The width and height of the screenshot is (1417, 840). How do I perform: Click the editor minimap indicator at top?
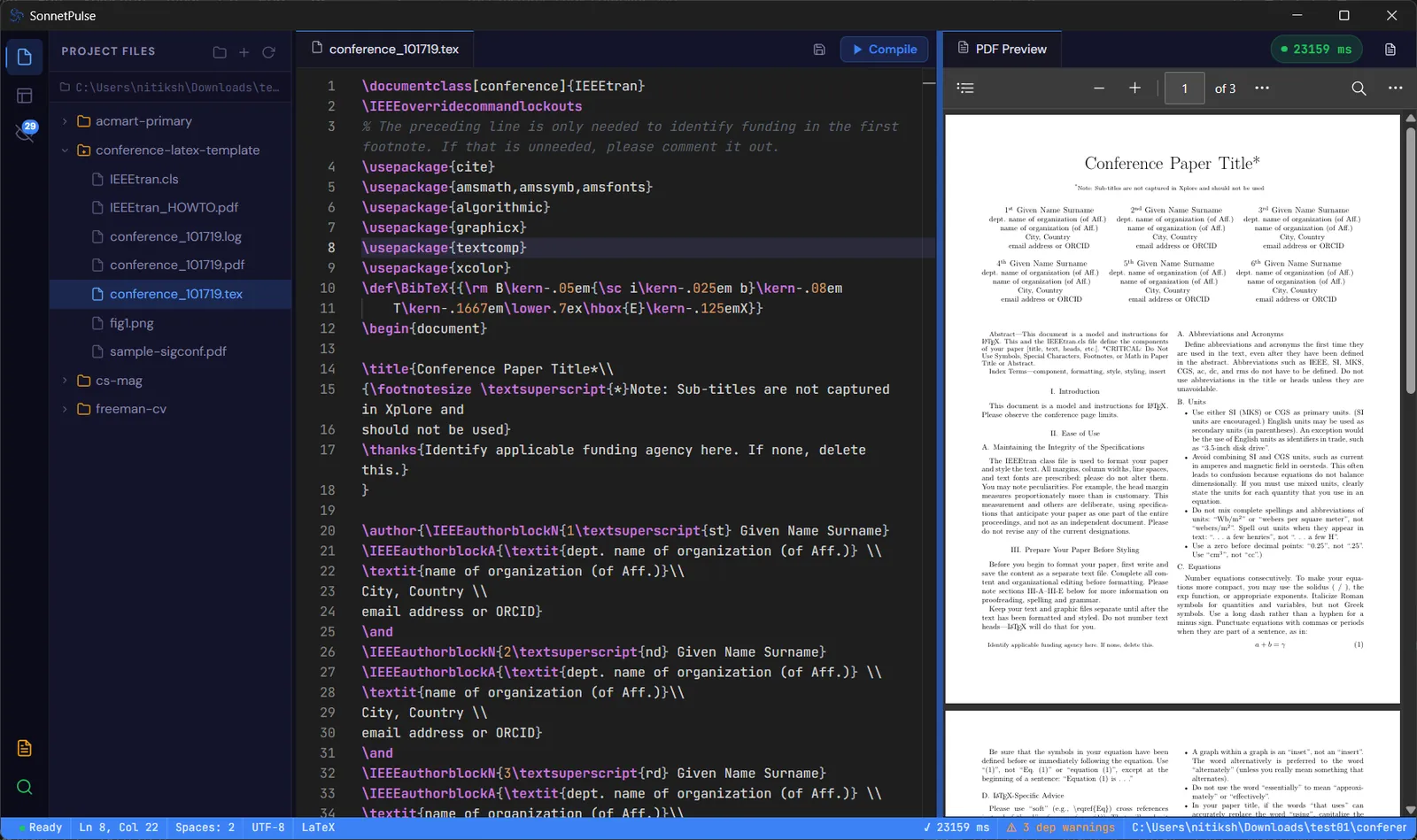[929, 83]
